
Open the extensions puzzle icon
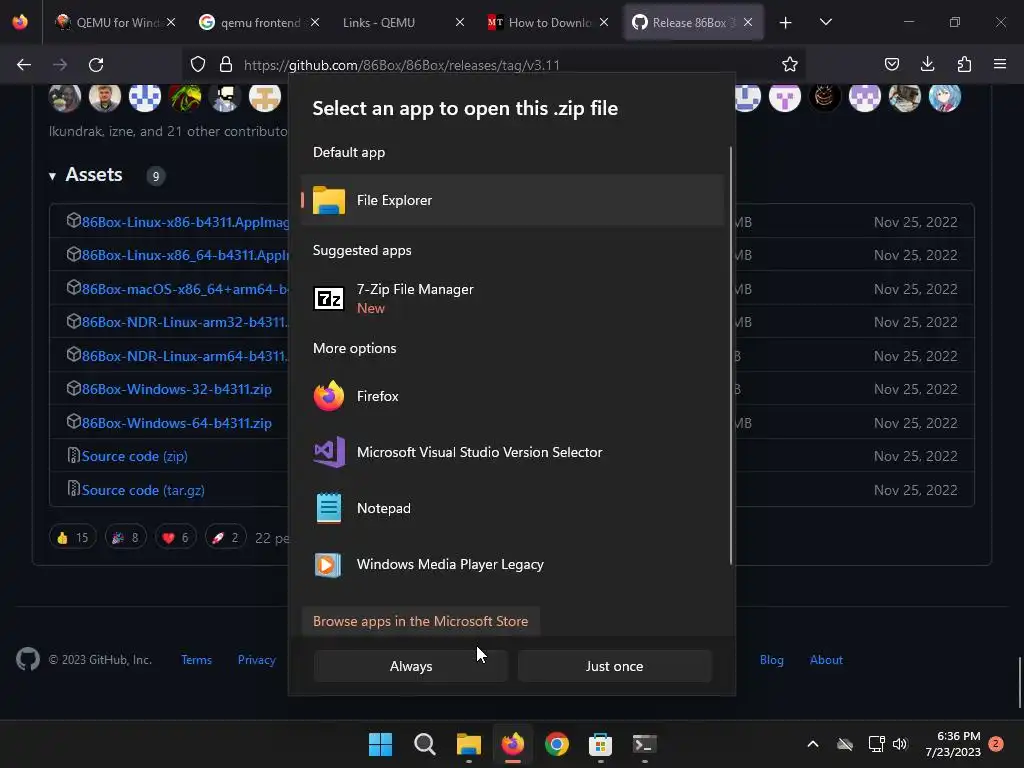pos(964,64)
